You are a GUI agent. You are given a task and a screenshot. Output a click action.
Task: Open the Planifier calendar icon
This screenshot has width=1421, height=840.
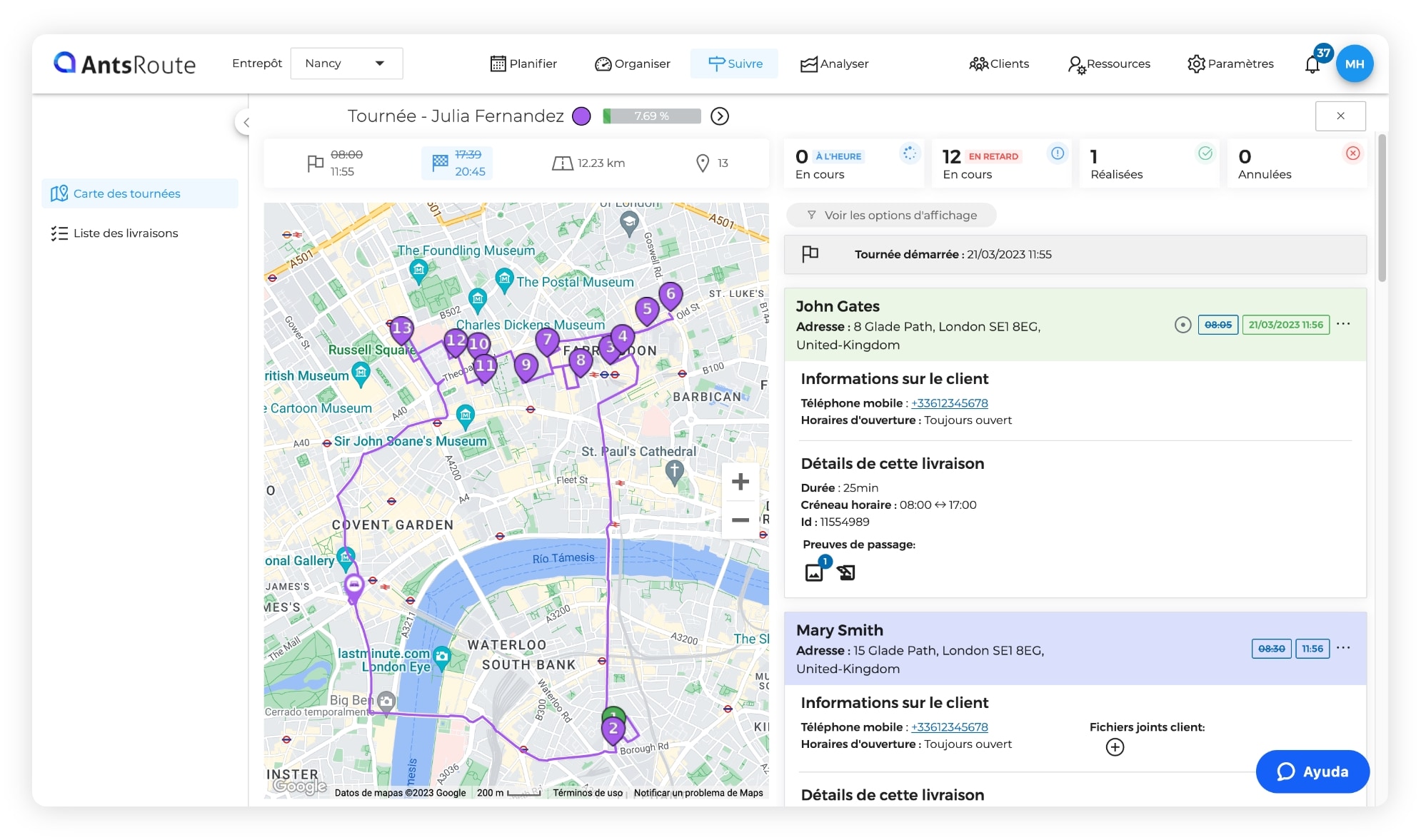click(498, 64)
